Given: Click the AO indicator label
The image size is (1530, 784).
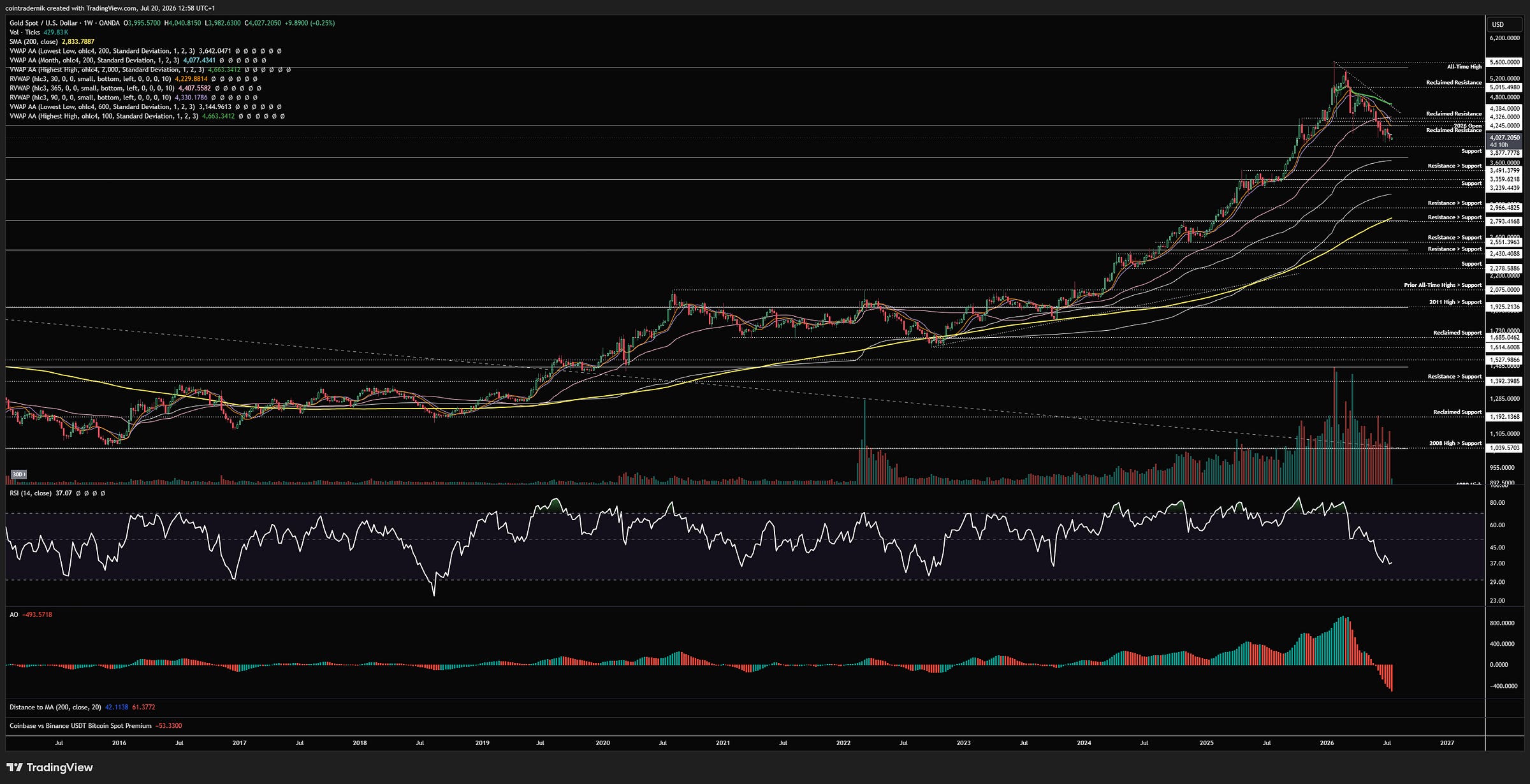Looking at the screenshot, I should (14, 615).
